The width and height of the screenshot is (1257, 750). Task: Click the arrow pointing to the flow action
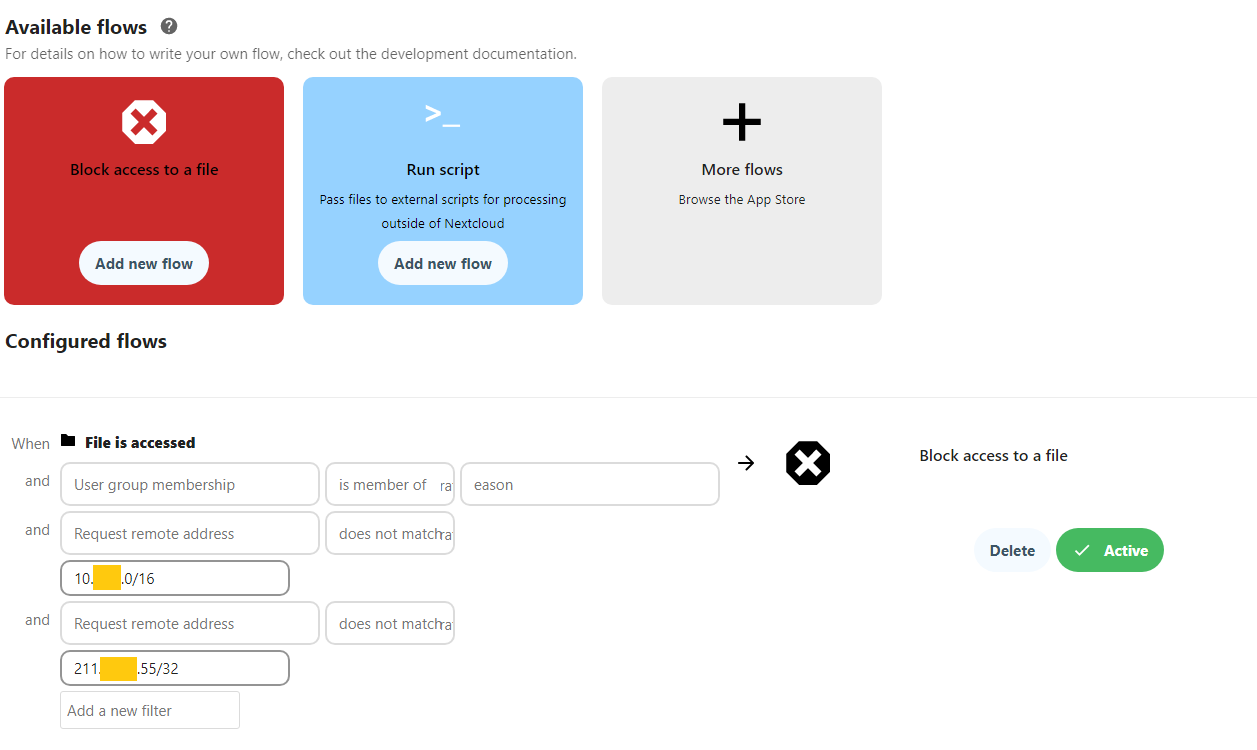(x=746, y=462)
